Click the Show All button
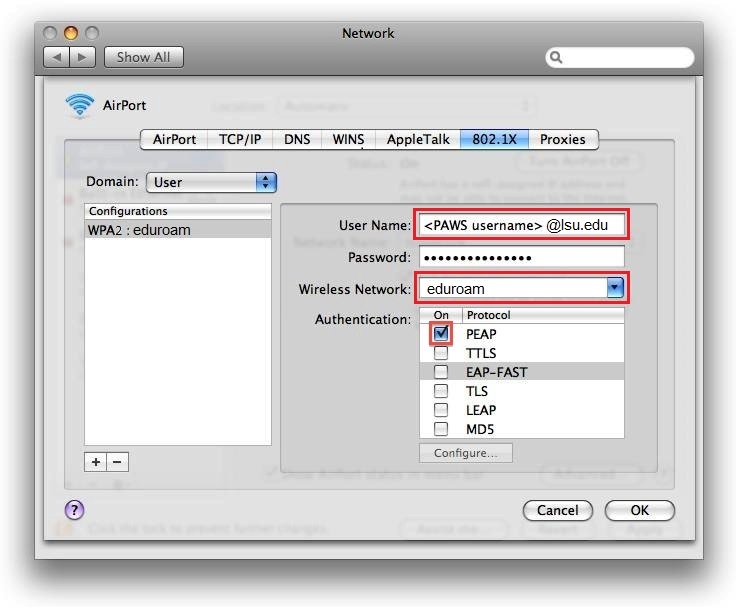 144,57
